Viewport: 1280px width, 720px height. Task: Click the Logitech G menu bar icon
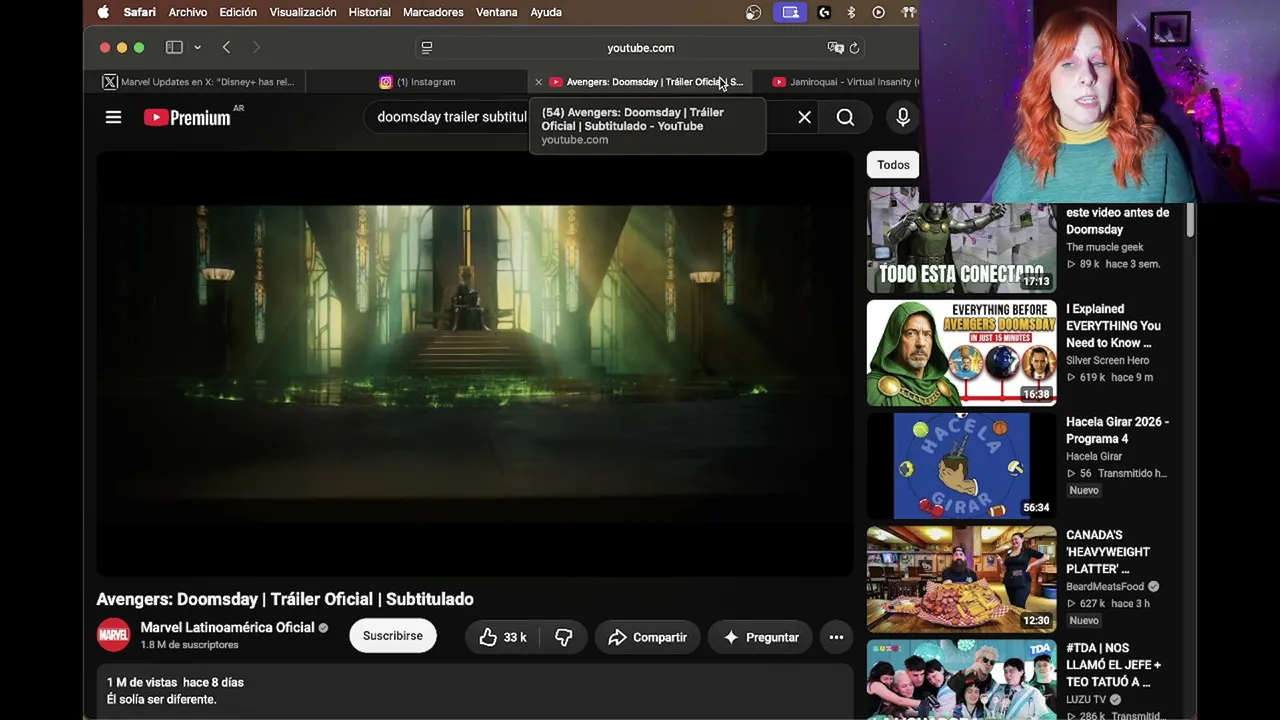click(824, 12)
